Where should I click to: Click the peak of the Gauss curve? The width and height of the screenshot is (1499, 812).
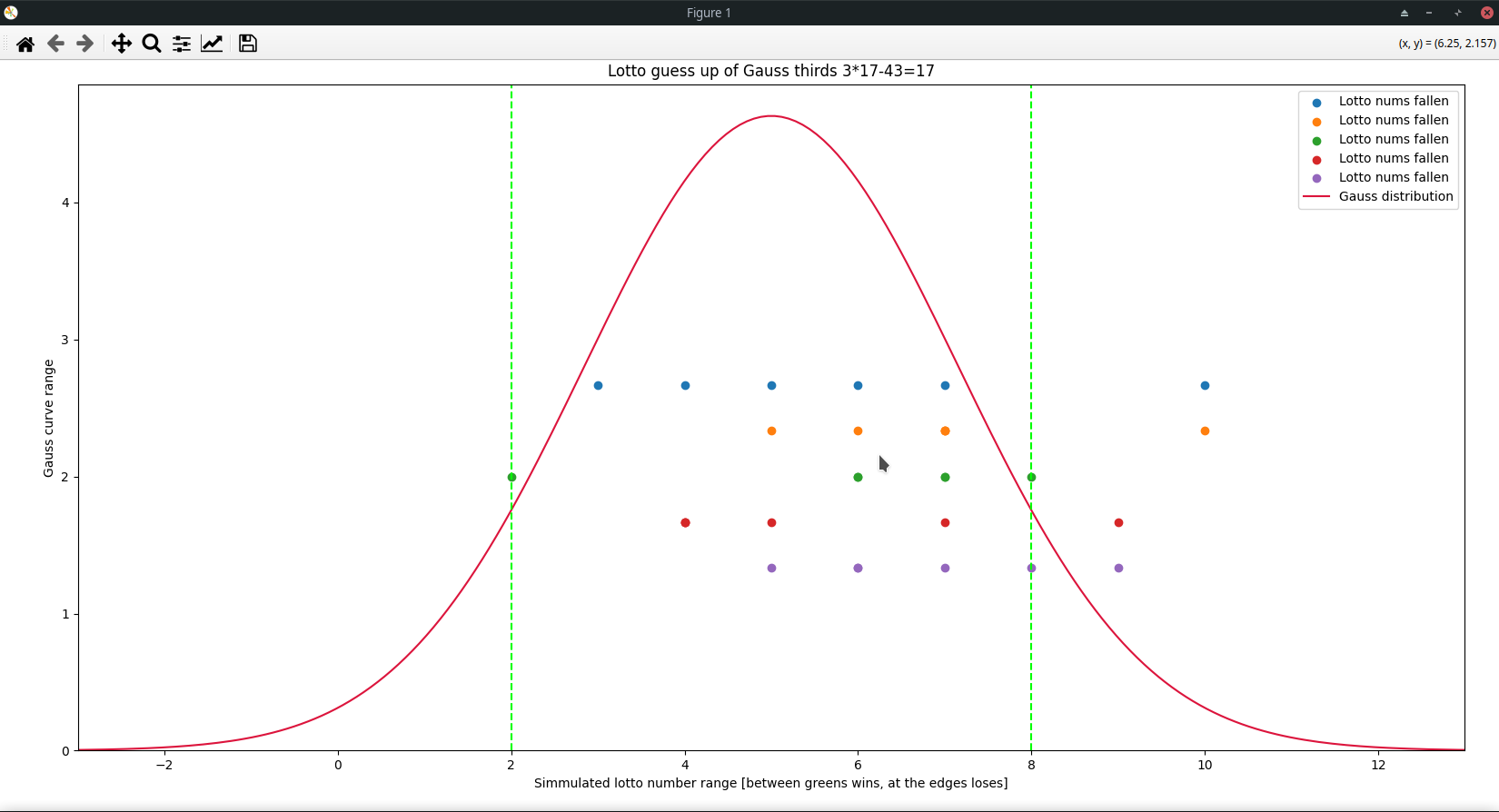(771, 116)
